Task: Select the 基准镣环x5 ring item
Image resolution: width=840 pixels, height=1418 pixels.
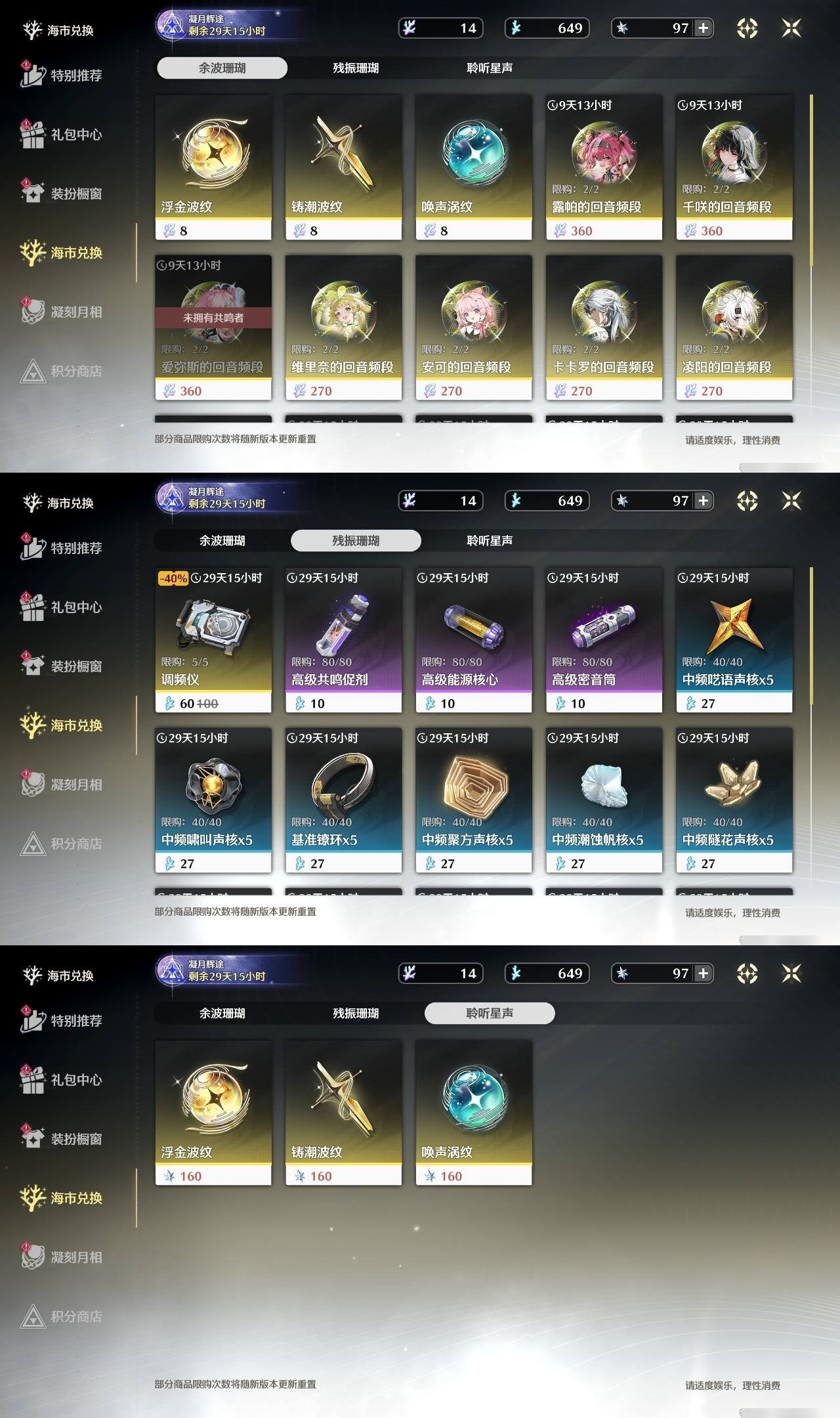Action: point(343,800)
